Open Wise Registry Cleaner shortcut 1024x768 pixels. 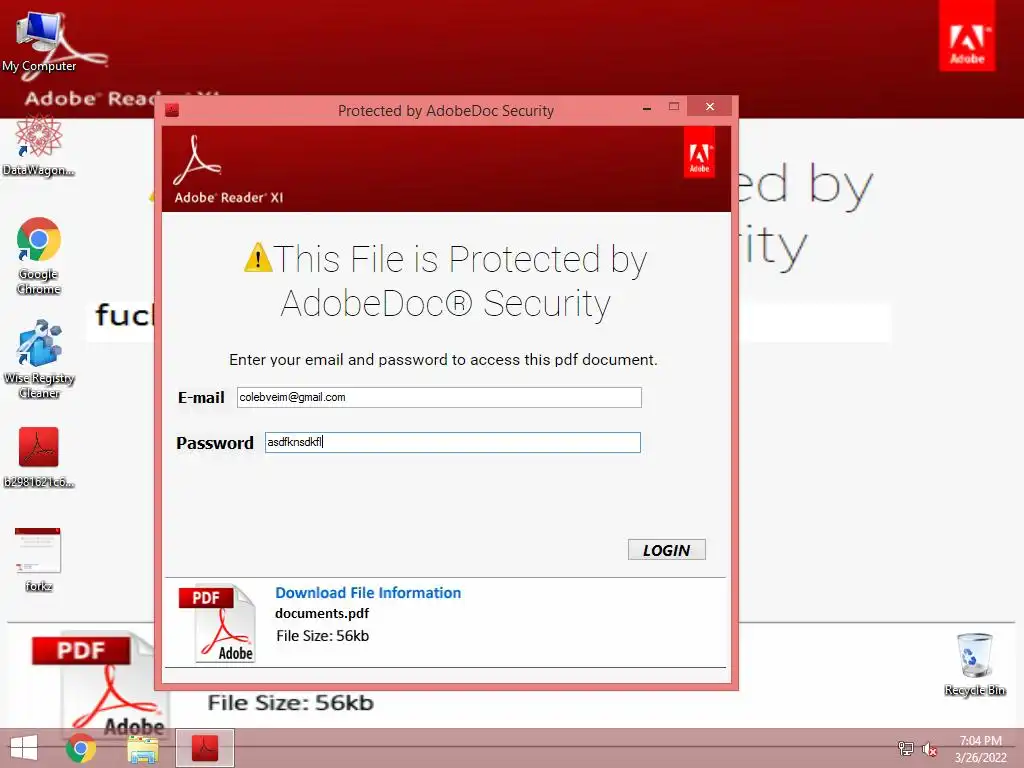click(39, 359)
